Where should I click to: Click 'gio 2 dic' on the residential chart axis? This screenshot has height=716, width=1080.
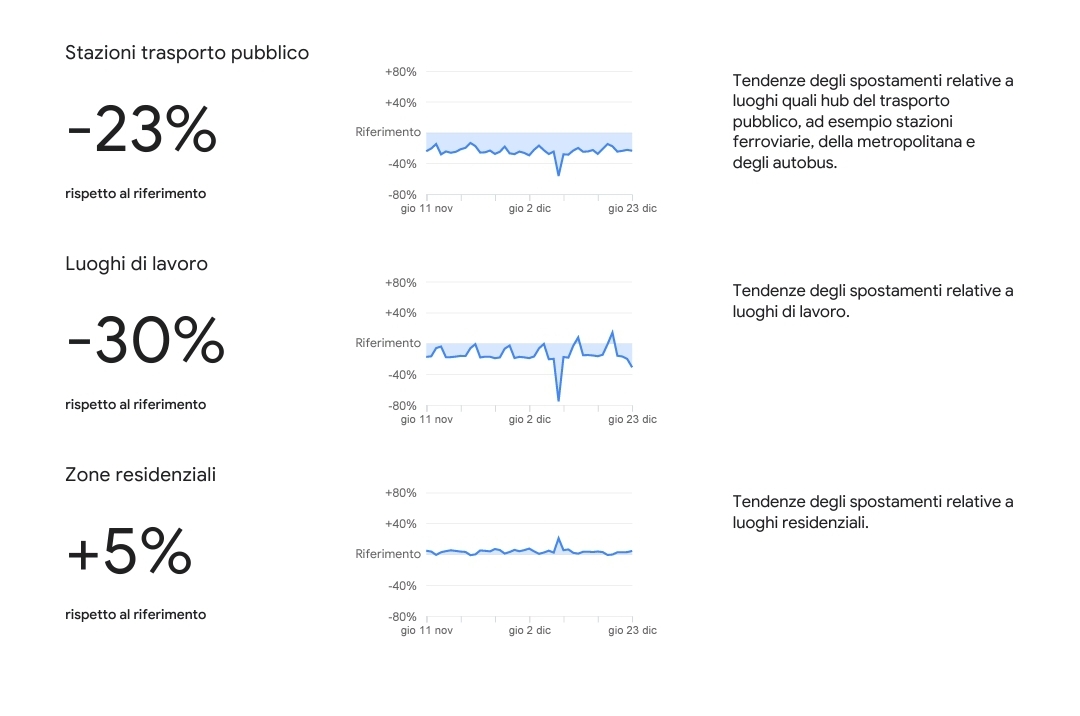pyautogui.click(x=529, y=631)
